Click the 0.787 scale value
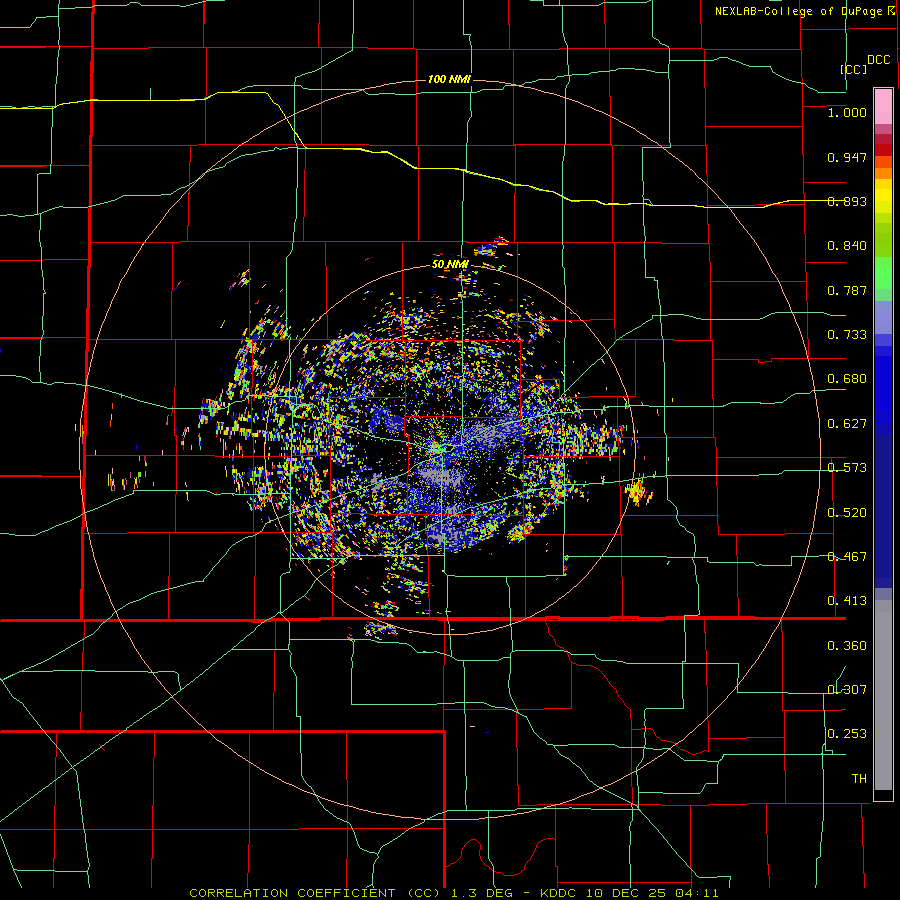Screen dimensions: 900x900 pyautogui.click(x=847, y=290)
